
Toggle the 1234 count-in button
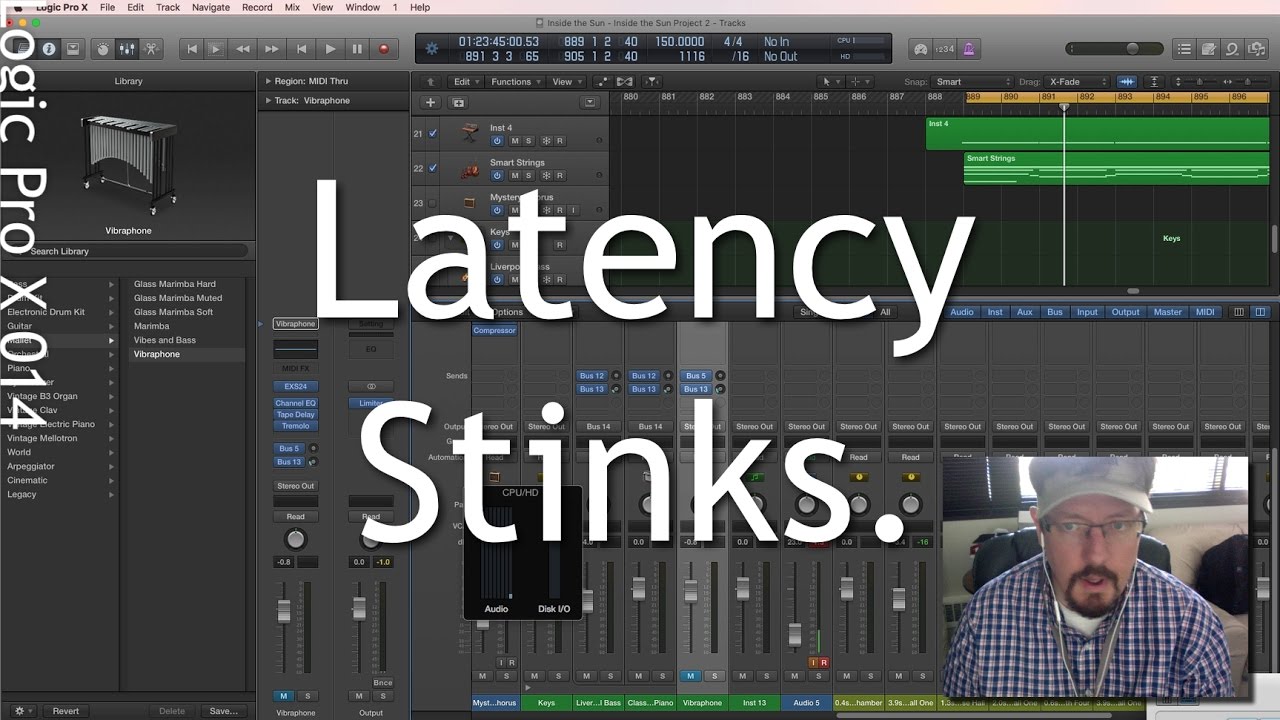945,48
